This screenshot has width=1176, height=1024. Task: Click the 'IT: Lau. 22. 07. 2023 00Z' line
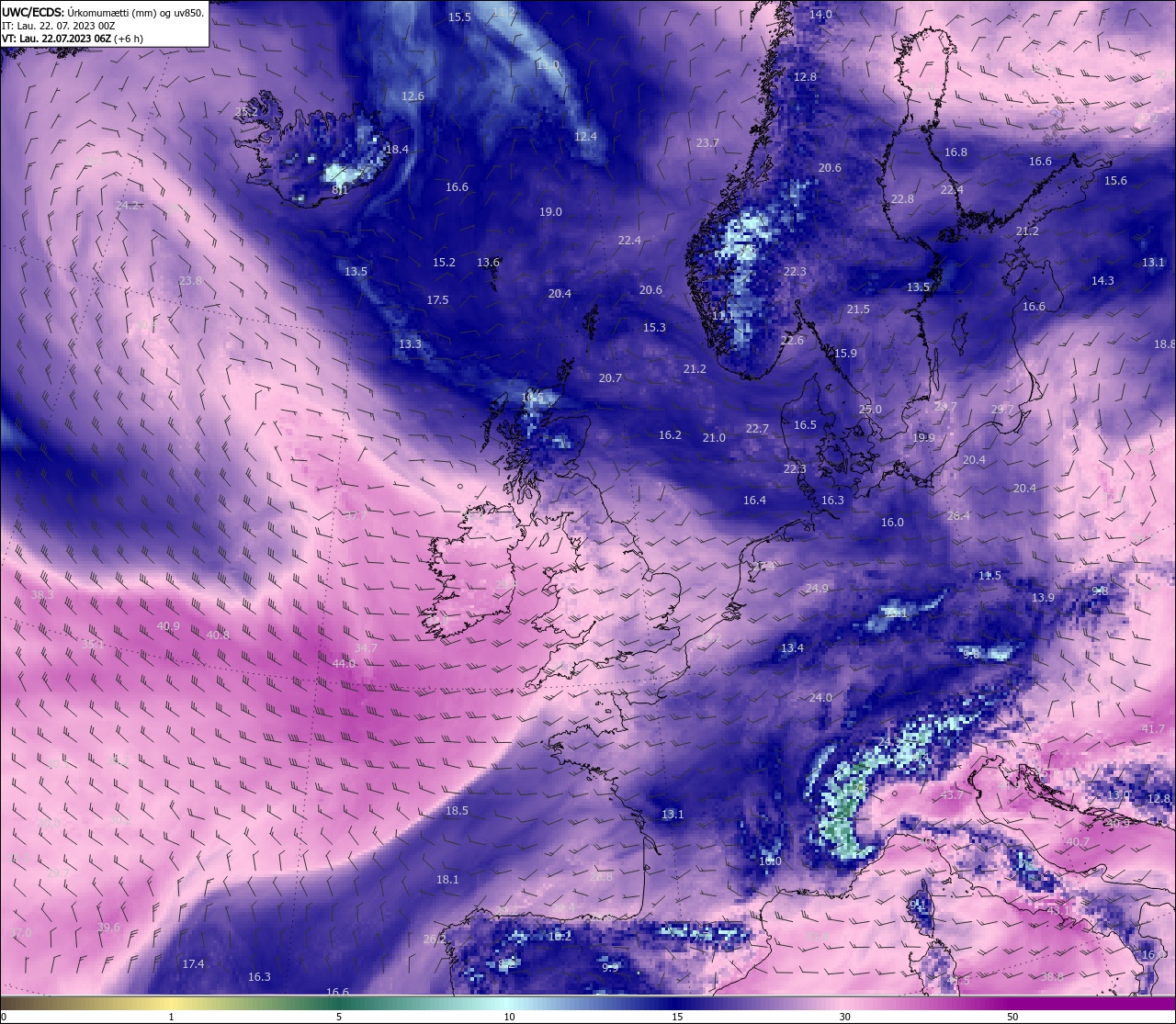(58, 26)
